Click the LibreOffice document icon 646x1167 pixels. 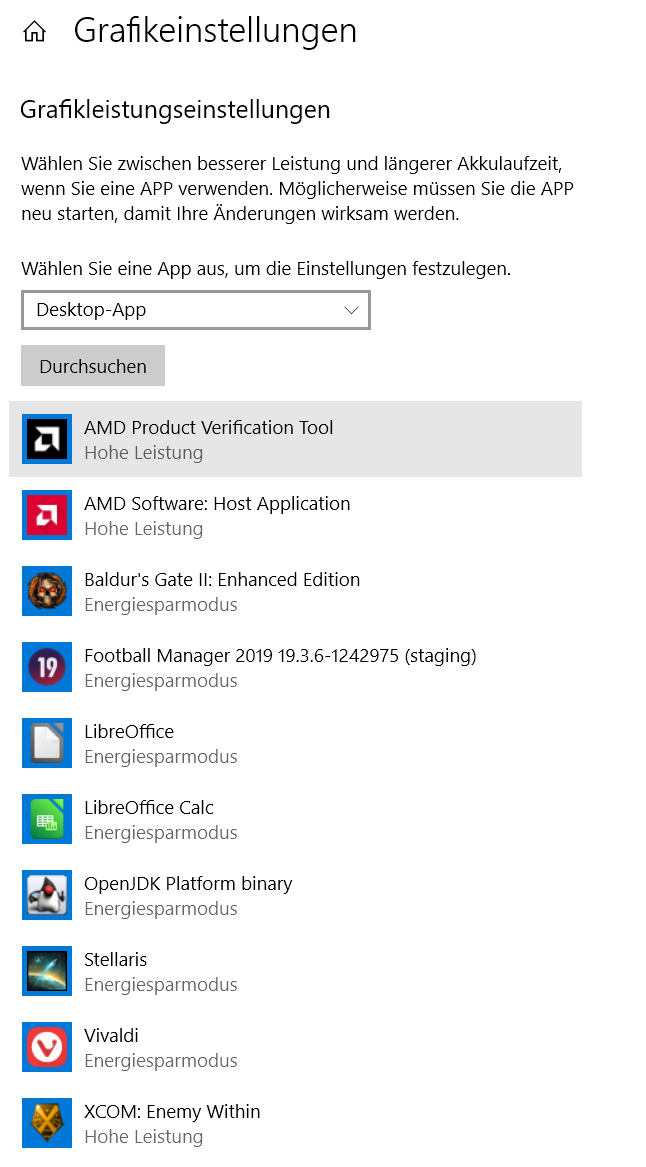[x=47, y=743]
